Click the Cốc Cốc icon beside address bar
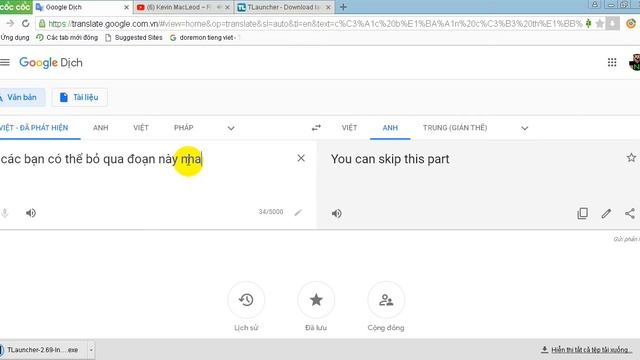 pos(631,24)
